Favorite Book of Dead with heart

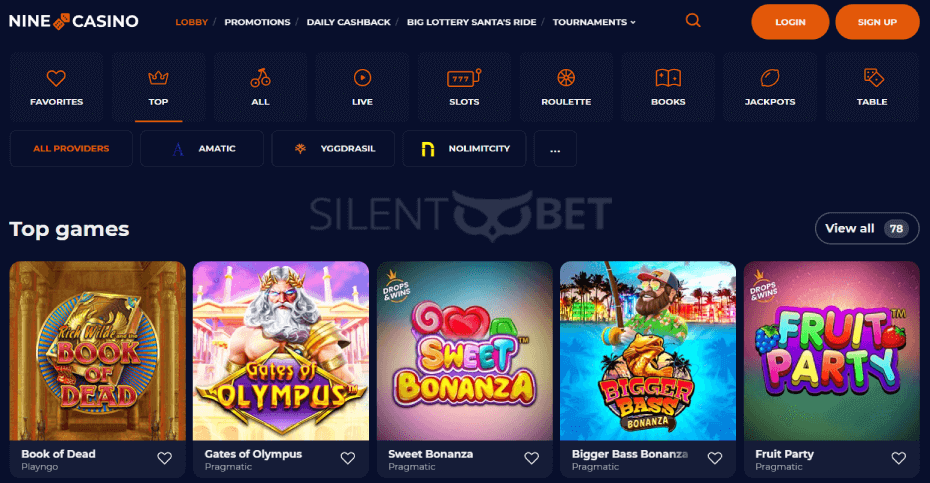(x=164, y=458)
